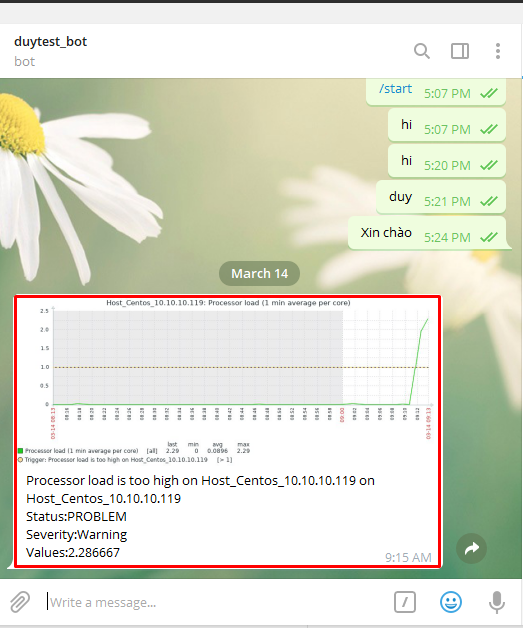Screen dimensions: 523x628
Task: Toggle the right side info panel
Action: [x=460, y=51]
